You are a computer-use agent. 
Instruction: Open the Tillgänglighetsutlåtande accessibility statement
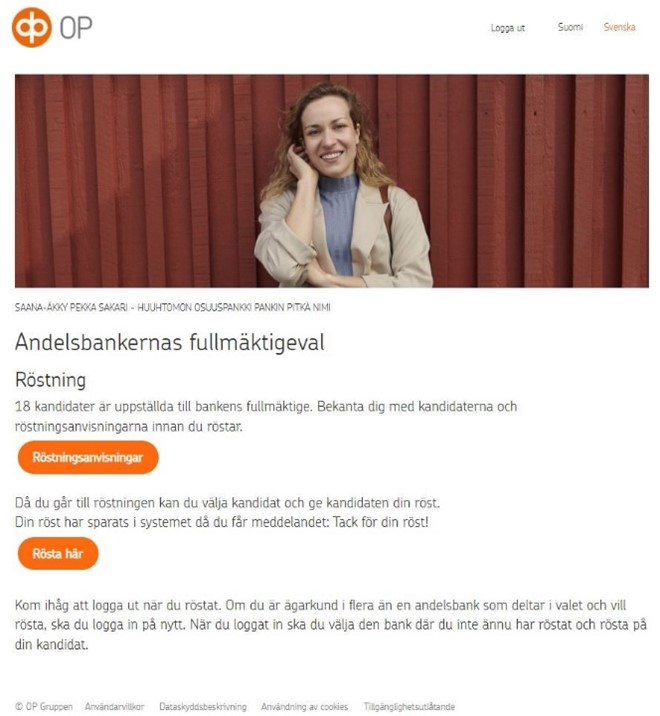pyautogui.click(x=409, y=706)
